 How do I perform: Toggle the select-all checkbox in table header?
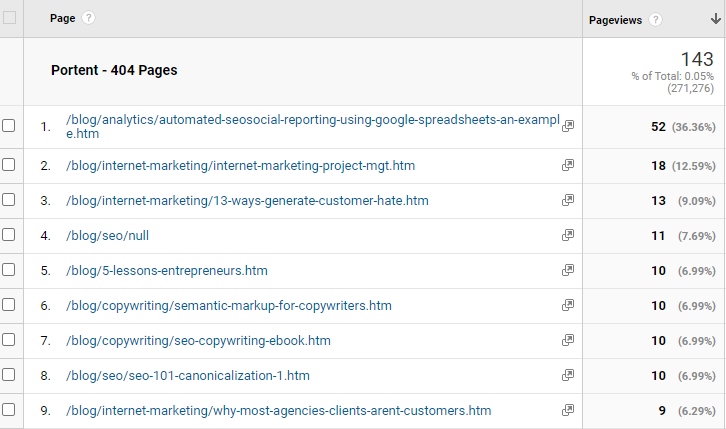(10, 19)
